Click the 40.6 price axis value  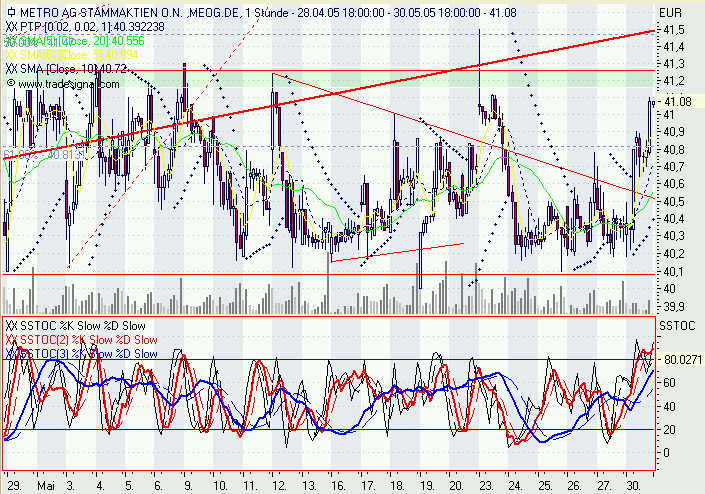click(674, 184)
